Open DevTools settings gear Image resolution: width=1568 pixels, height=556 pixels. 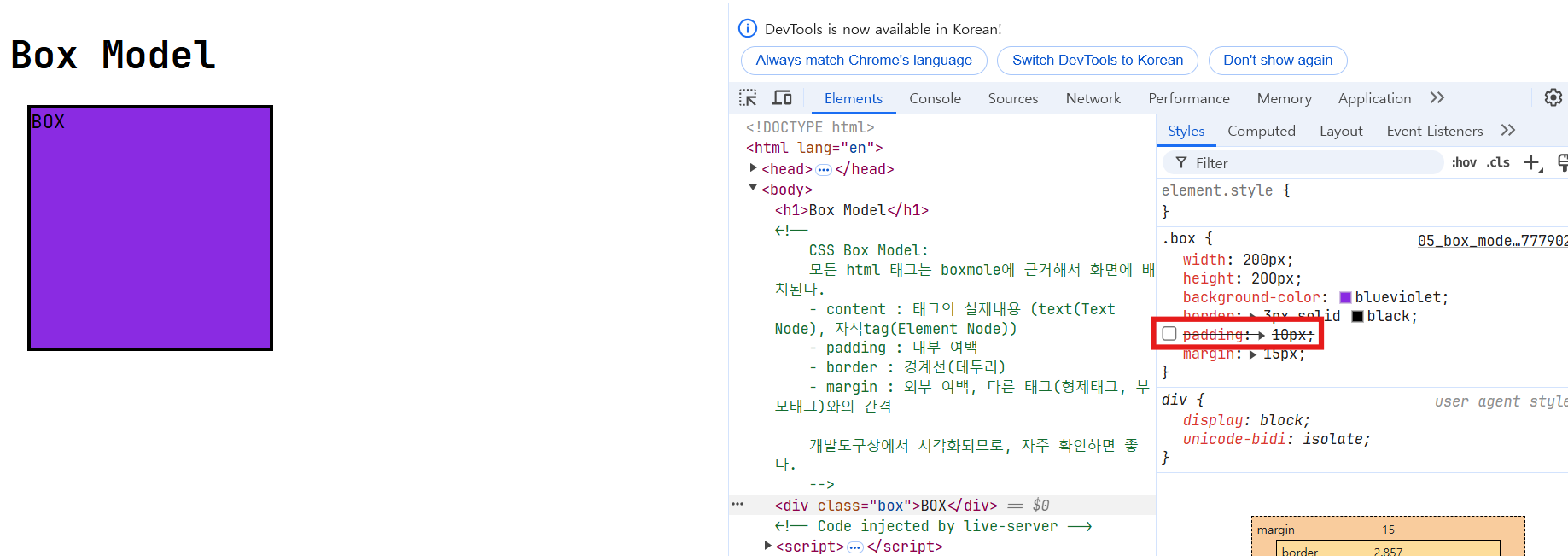click(x=1553, y=97)
